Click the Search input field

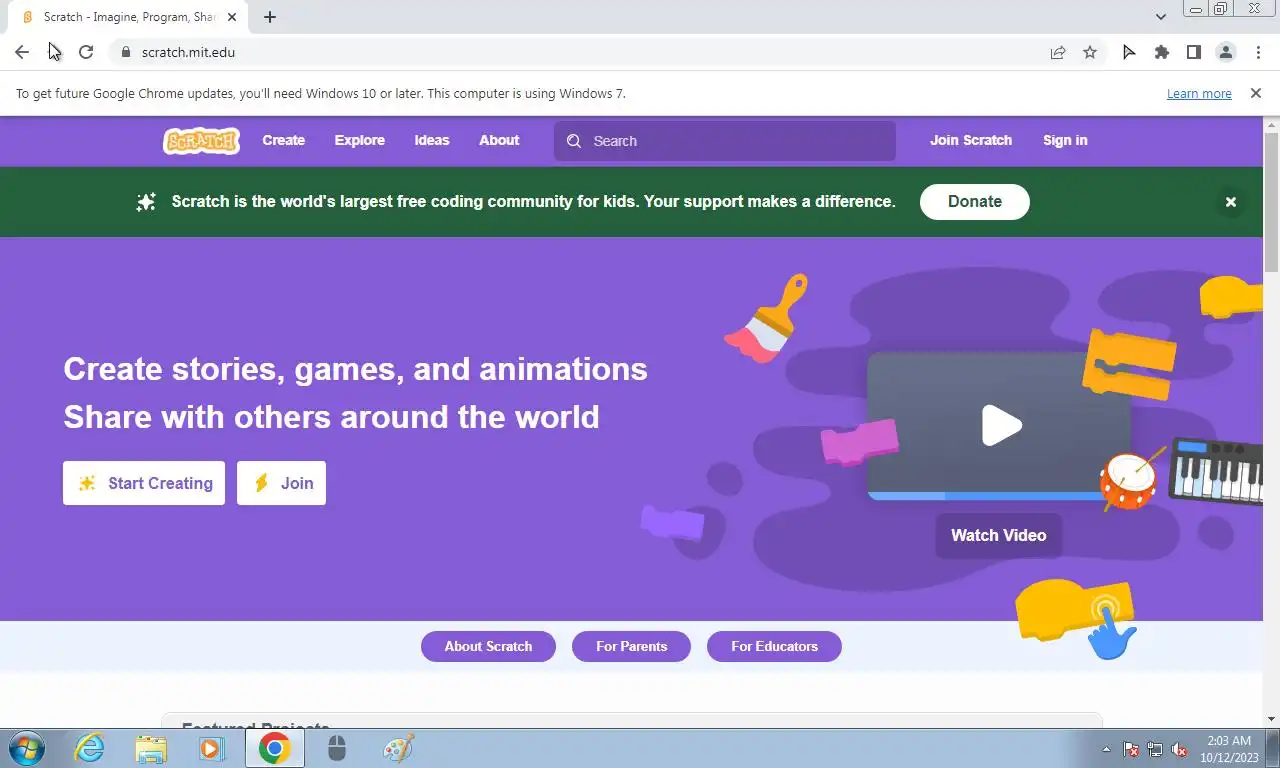(725, 141)
